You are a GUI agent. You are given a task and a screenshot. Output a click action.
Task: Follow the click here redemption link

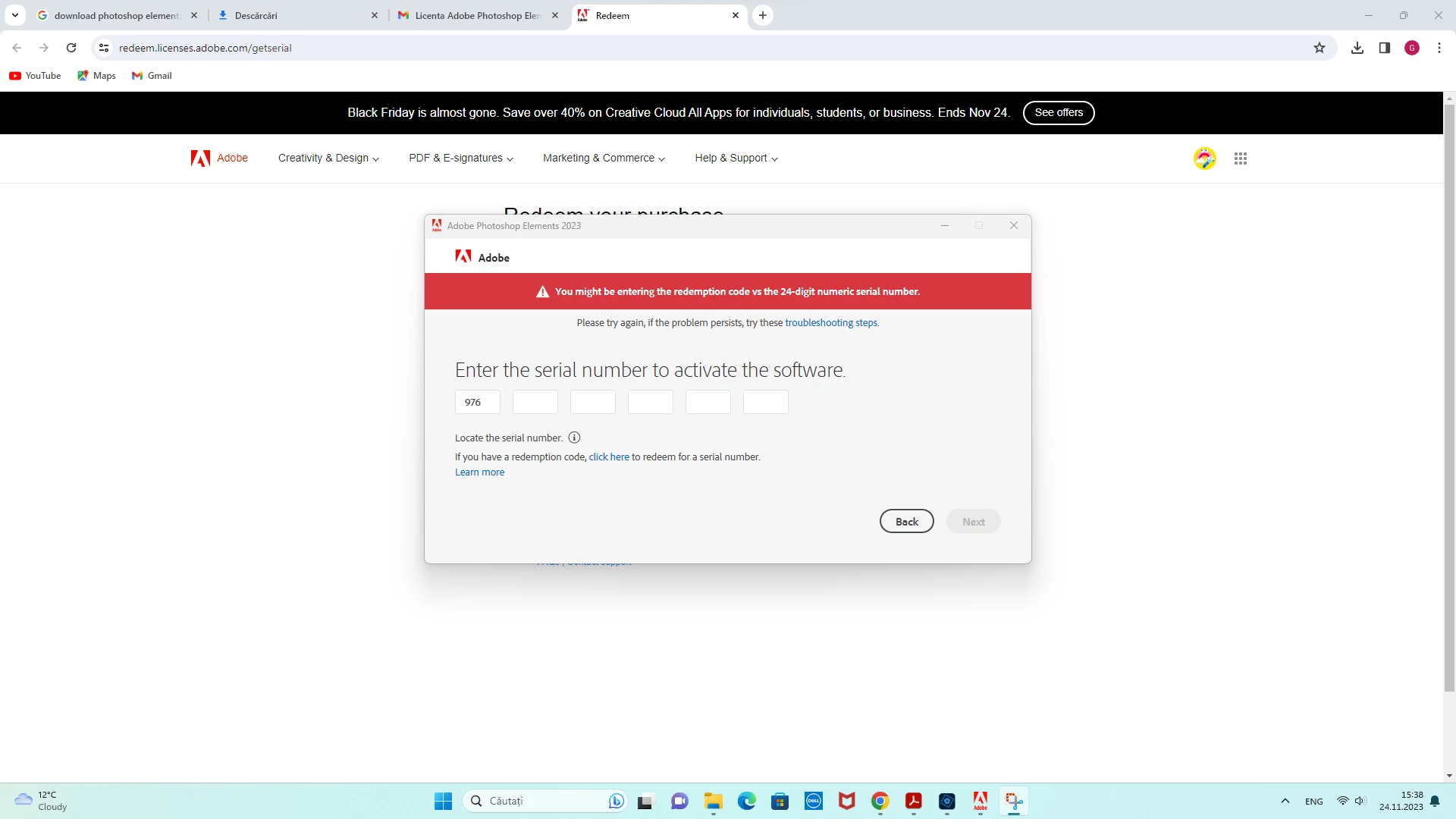609,457
